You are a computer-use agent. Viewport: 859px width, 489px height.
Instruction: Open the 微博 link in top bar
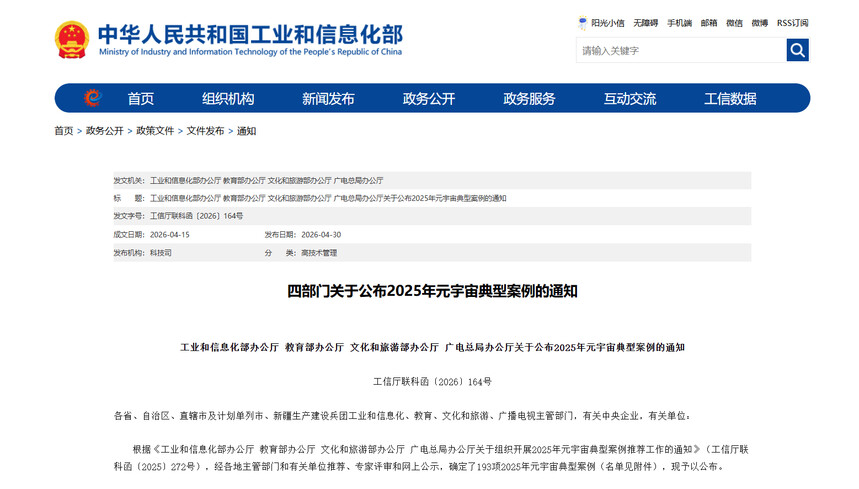click(x=759, y=23)
